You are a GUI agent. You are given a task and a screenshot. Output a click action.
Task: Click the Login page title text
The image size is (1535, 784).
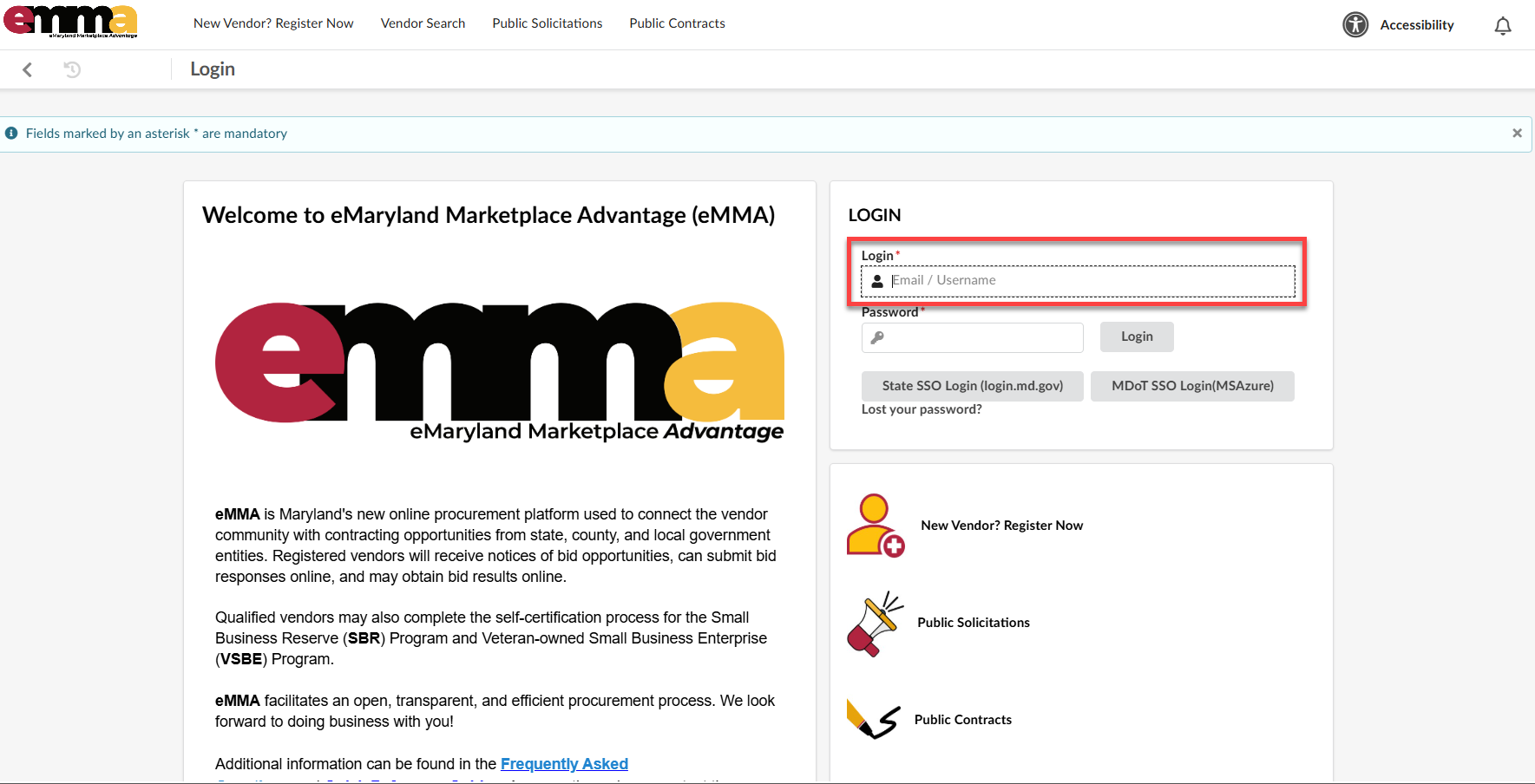tap(213, 69)
